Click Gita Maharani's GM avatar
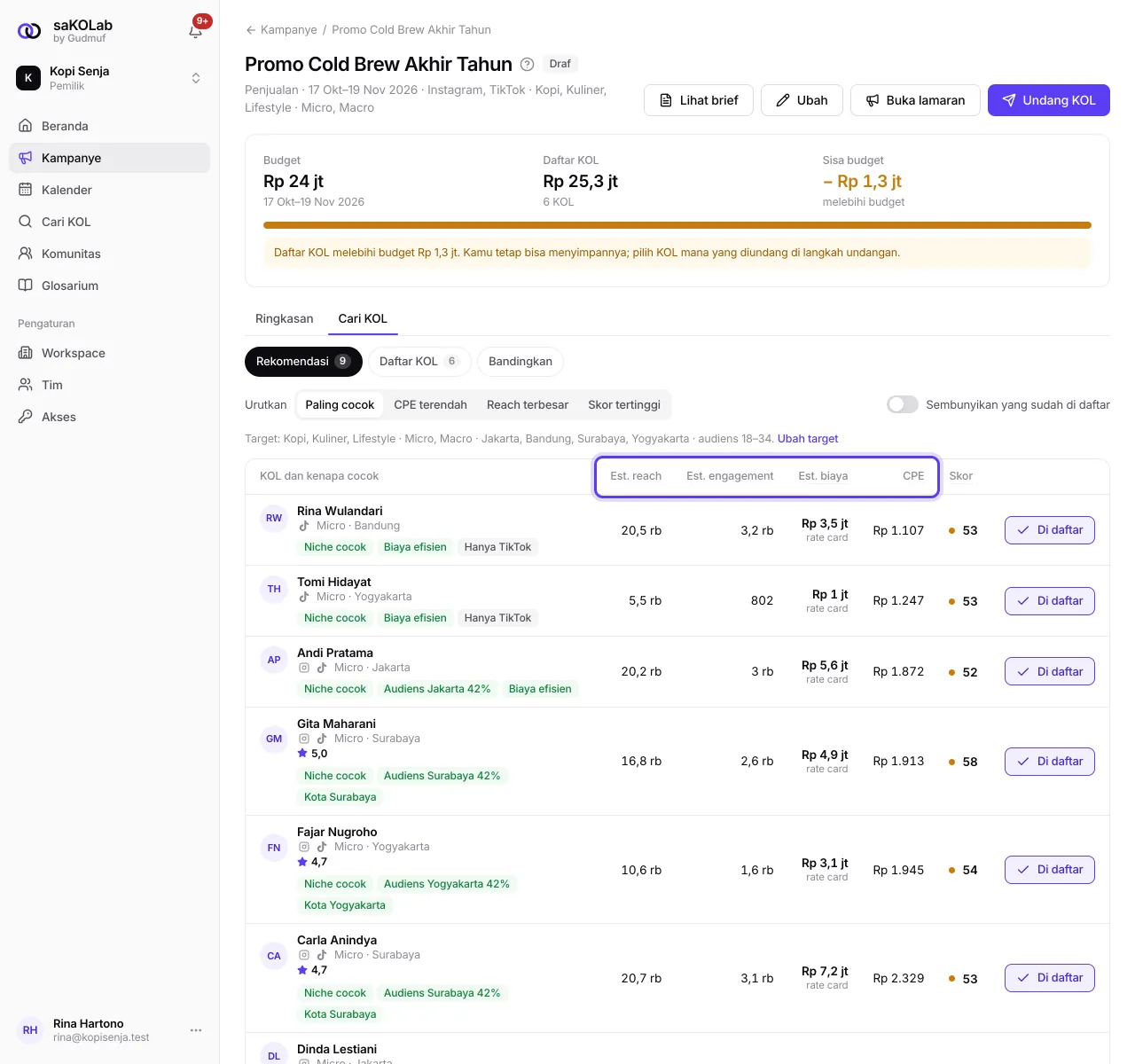This screenshot has height=1064, width=1135. 274,739
